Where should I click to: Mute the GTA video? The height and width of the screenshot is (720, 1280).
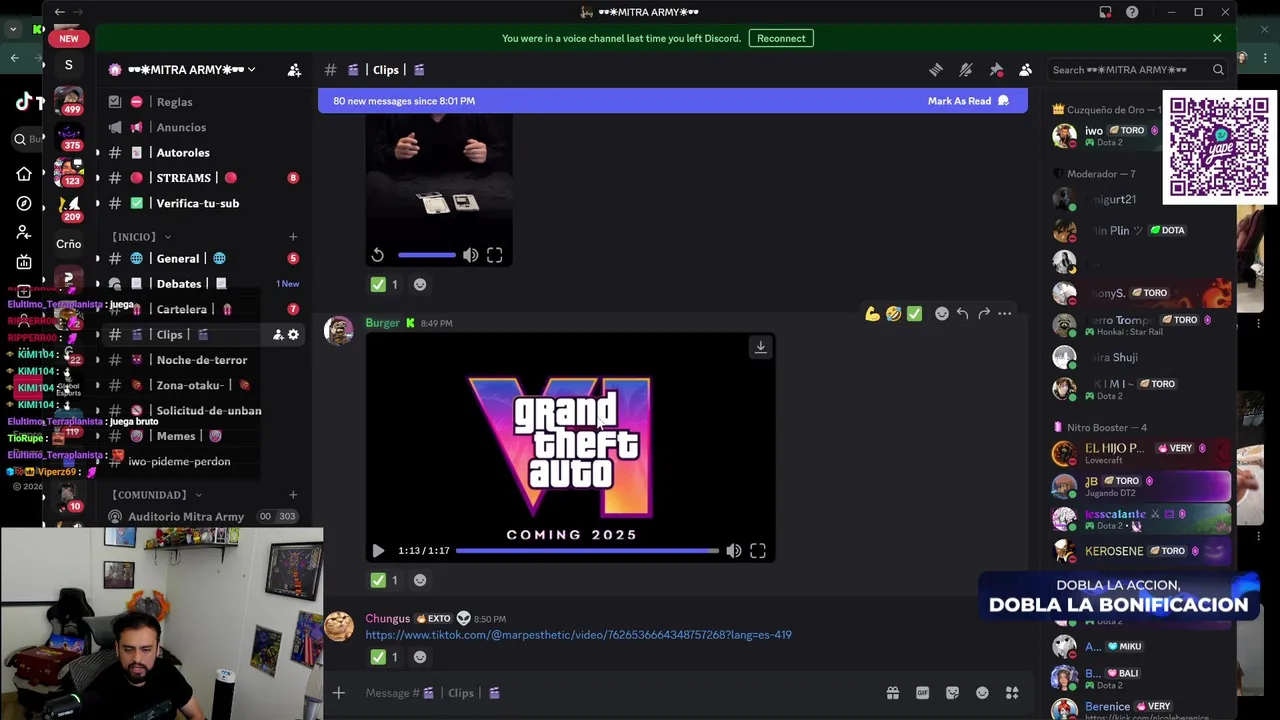click(734, 551)
